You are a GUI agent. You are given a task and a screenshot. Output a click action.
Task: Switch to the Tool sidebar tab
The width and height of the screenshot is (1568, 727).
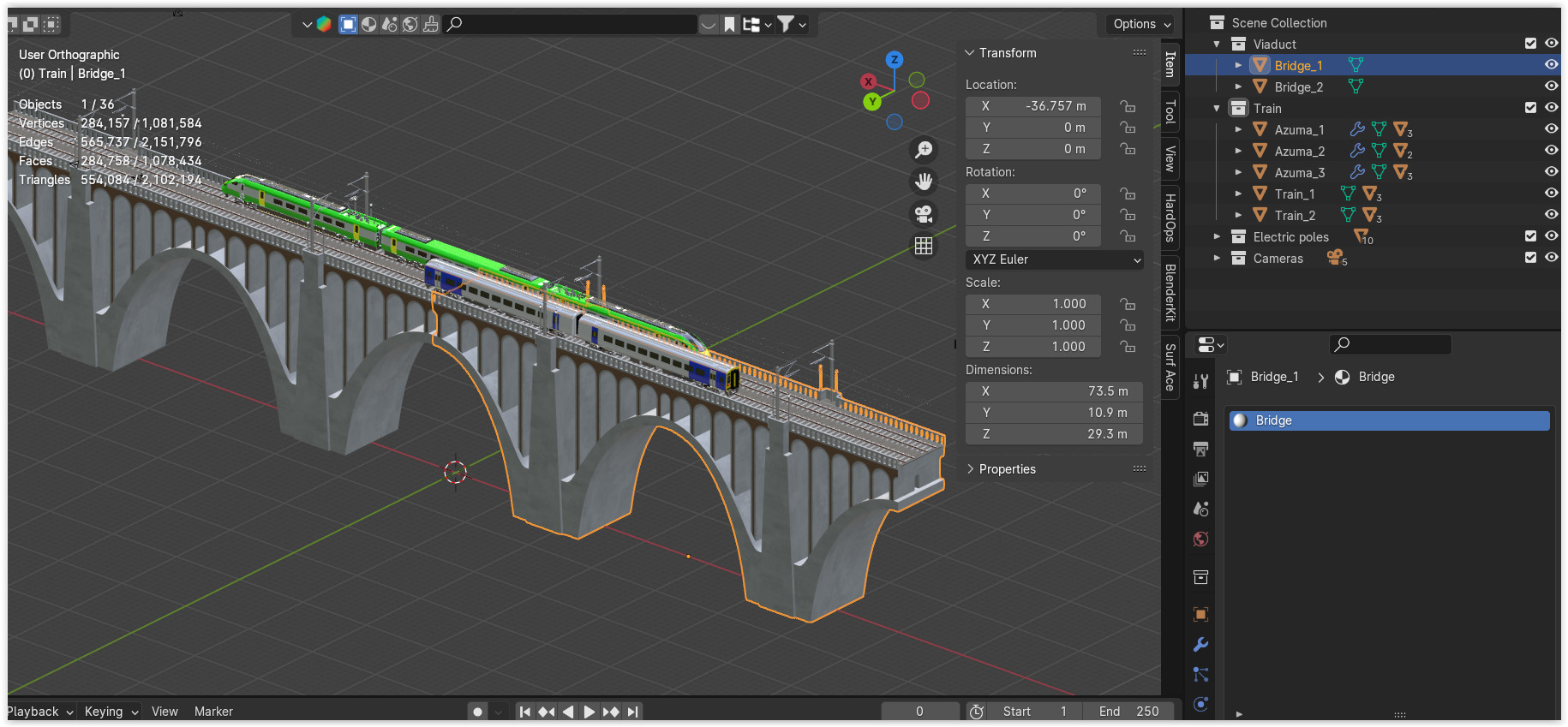[x=1170, y=111]
